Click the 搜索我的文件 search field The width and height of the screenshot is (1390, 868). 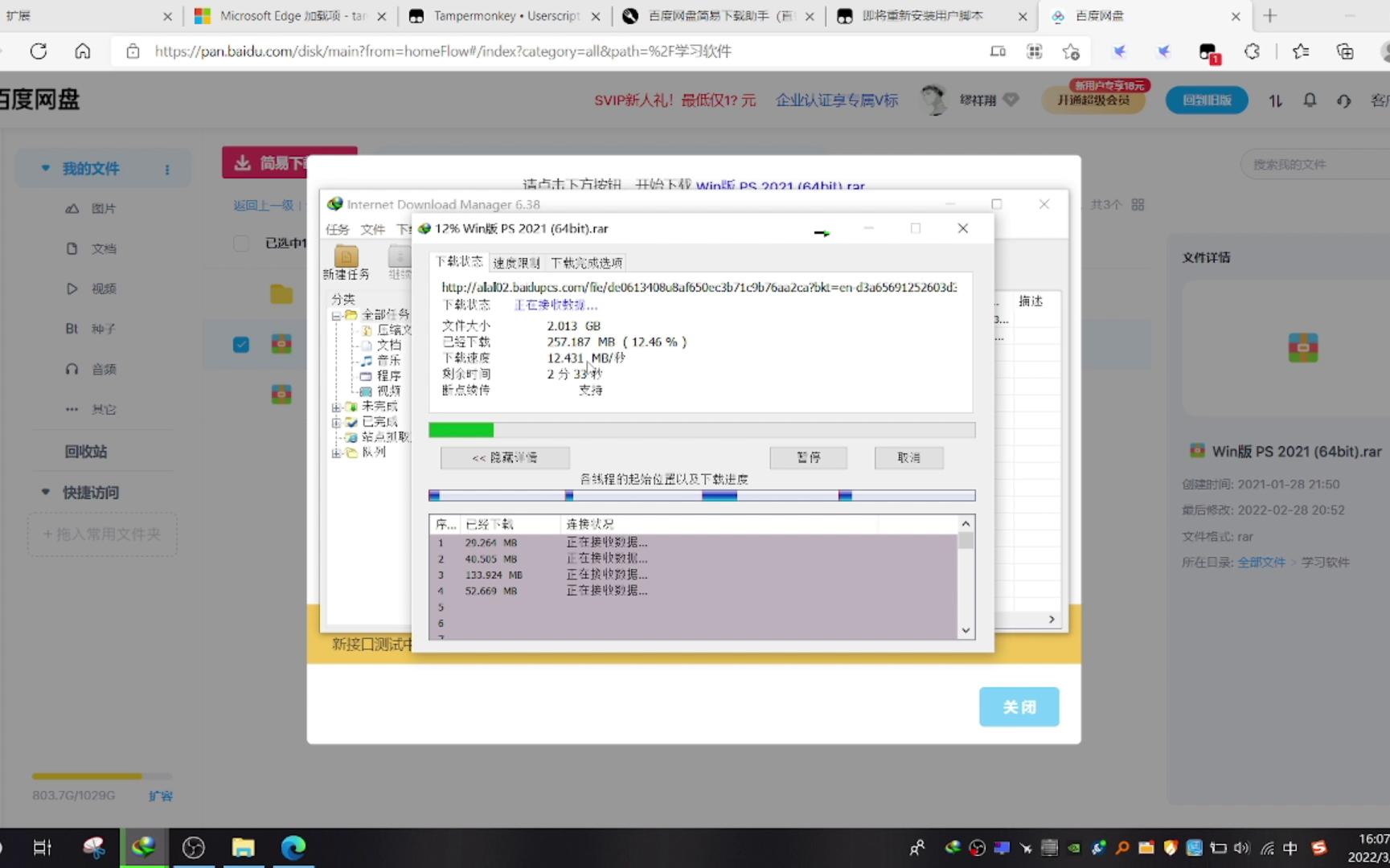pos(1315,165)
